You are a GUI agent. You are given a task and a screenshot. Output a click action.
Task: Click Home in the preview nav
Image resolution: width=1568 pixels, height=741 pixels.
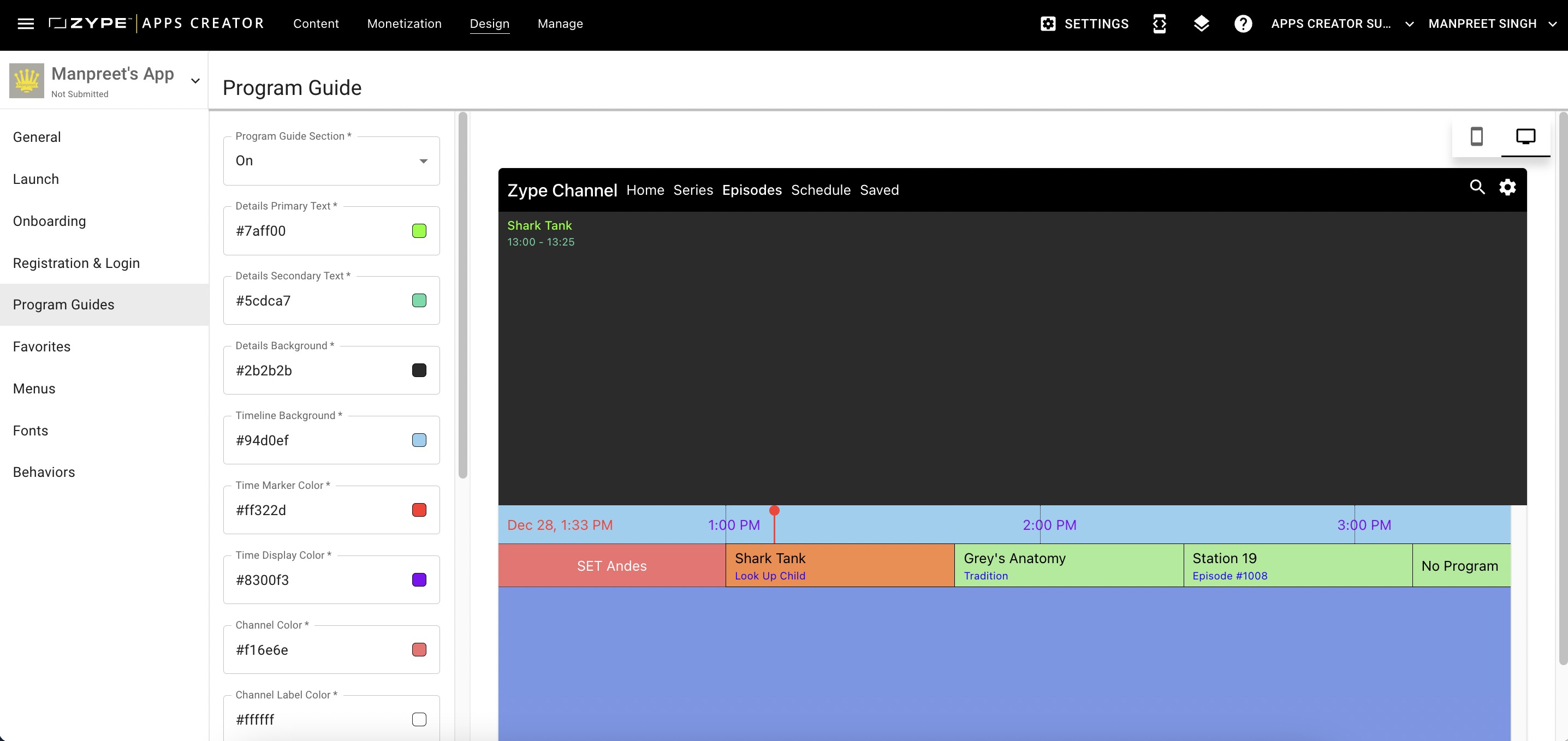pyautogui.click(x=645, y=190)
